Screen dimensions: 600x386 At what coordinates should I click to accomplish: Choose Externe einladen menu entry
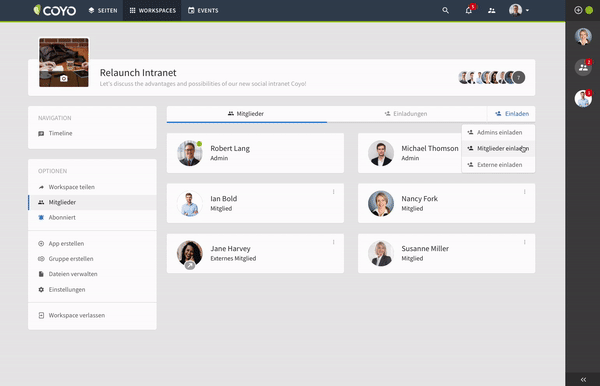[x=498, y=165]
